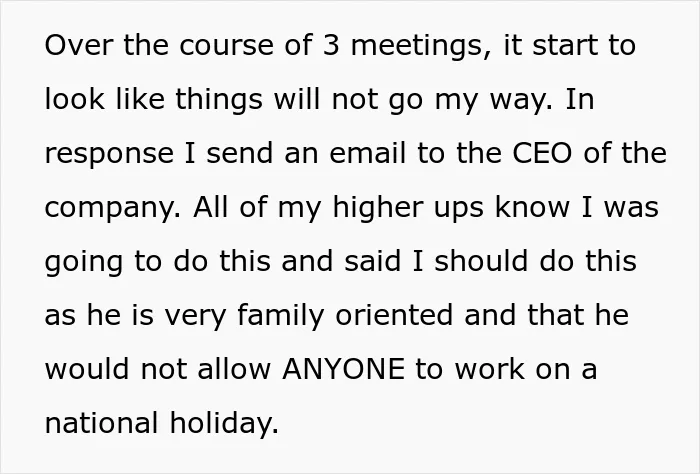This screenshot has height=474, width=700.
Task: Click the word "response" in third line
Action: 109,155
